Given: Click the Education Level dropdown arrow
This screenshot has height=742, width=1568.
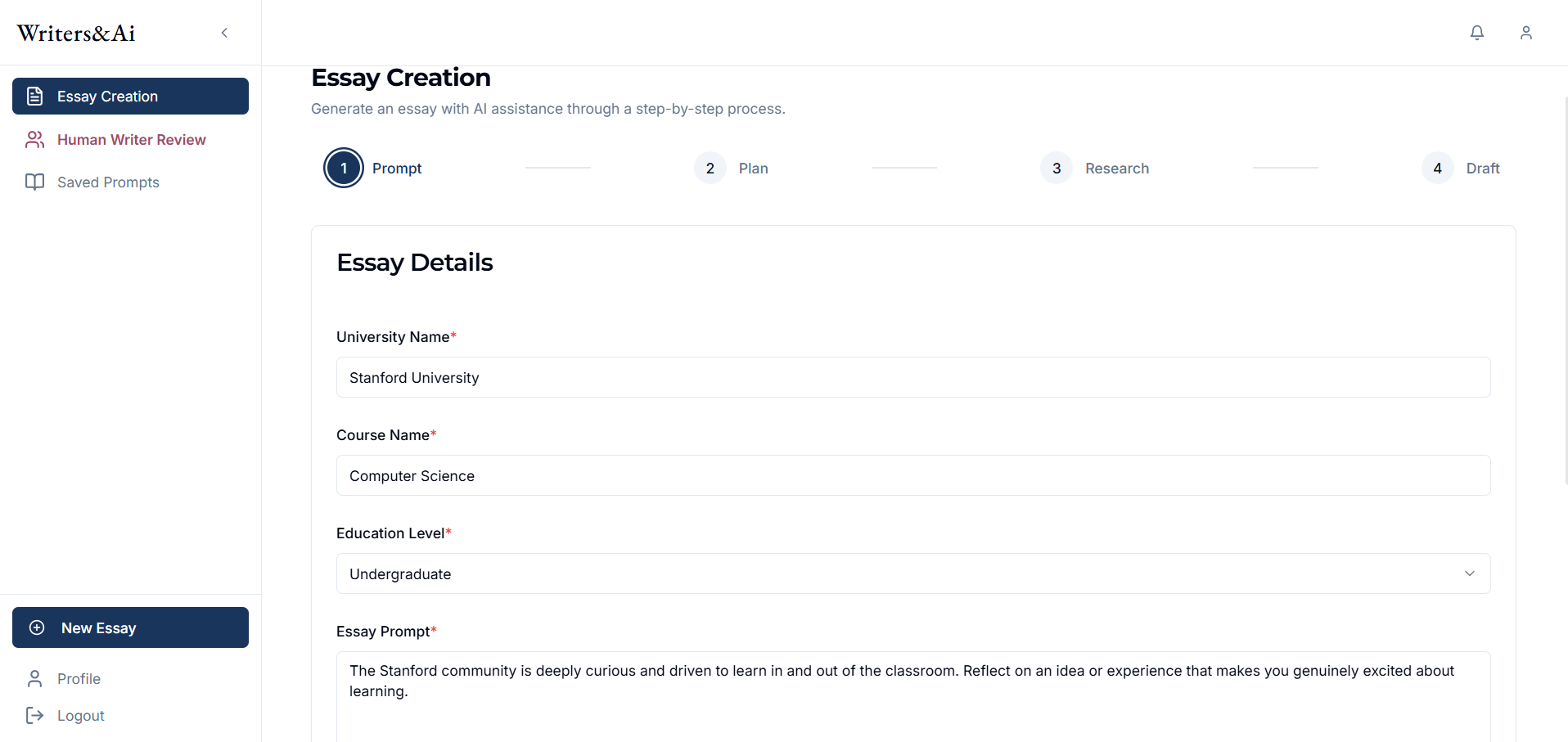Looking at the screenshot, I should (1469, 573).
